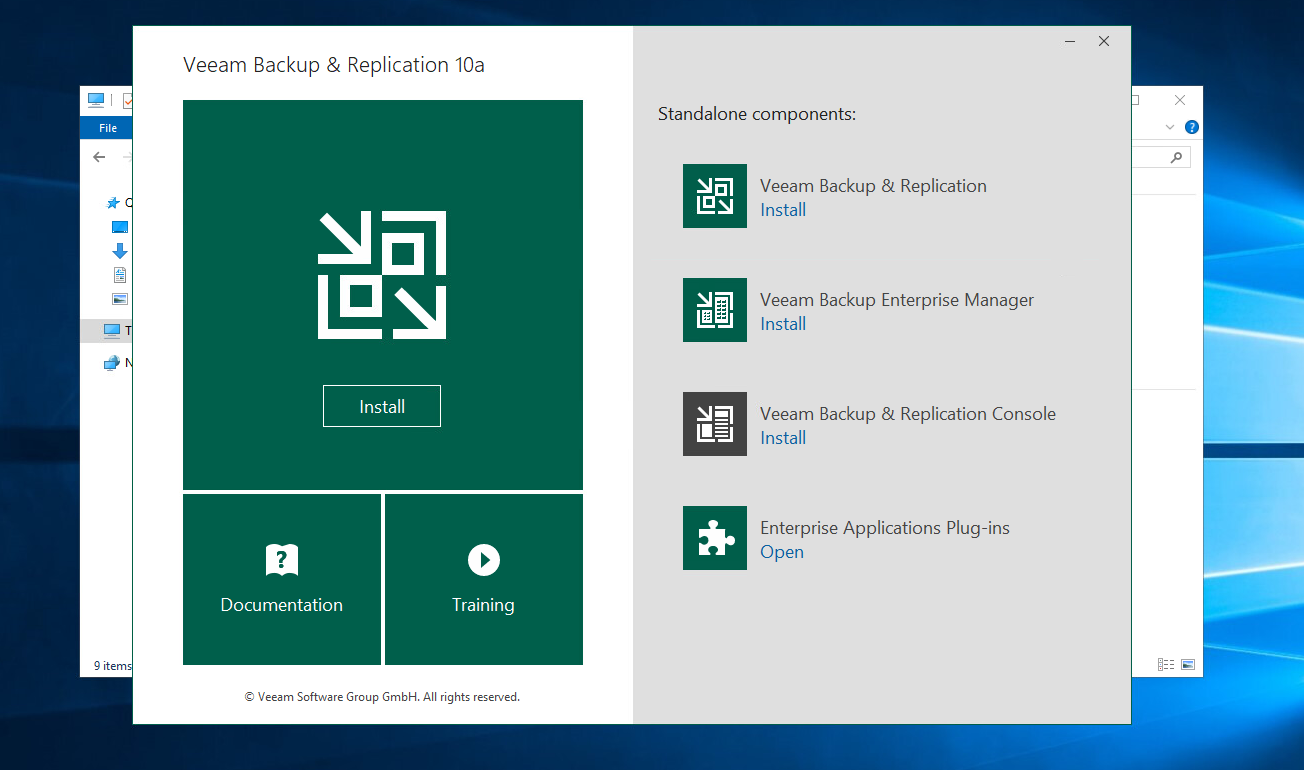The height and width of the screenshot is (770, 1304).
Task: Click Veeam copyright notice text
Action: coord(382,697)
